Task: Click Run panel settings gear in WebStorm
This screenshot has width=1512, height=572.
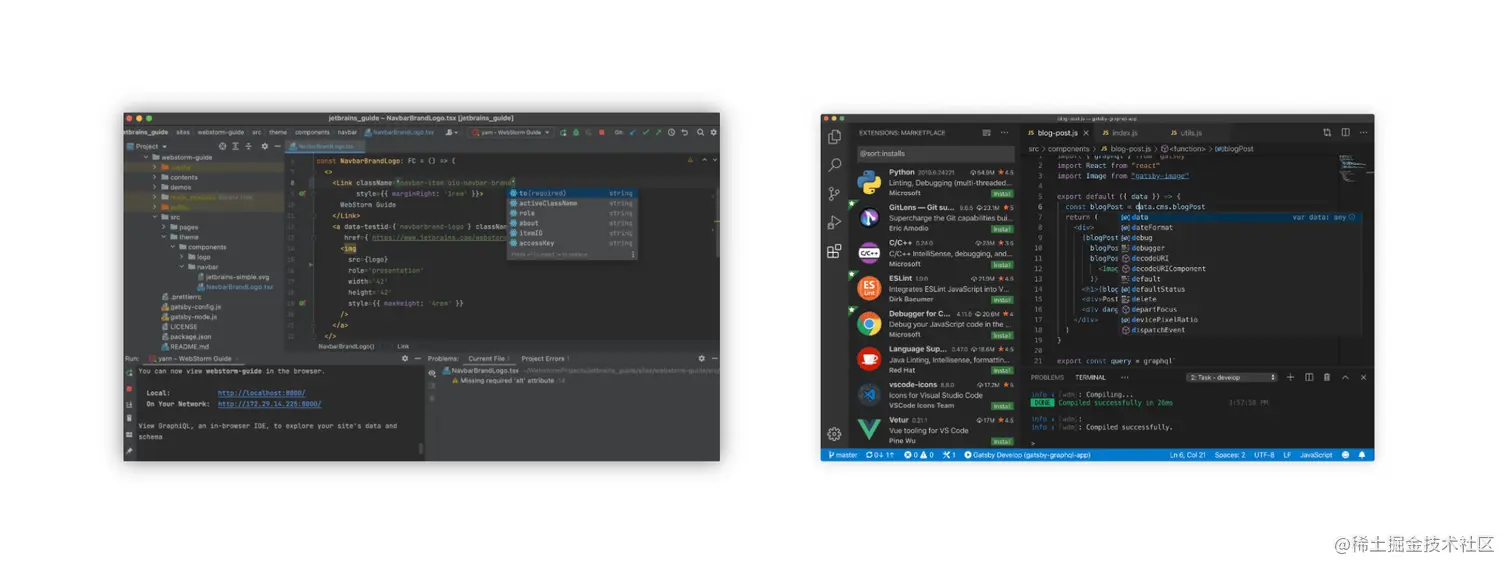Action: [x=405, y=358]
